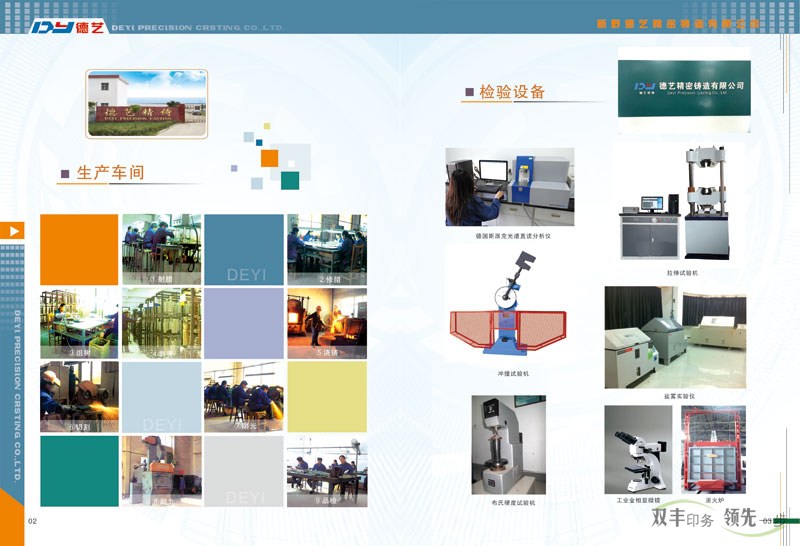Click the solid yellow square tile
This screenshot has width=800, height=546.
pos(326,397)
